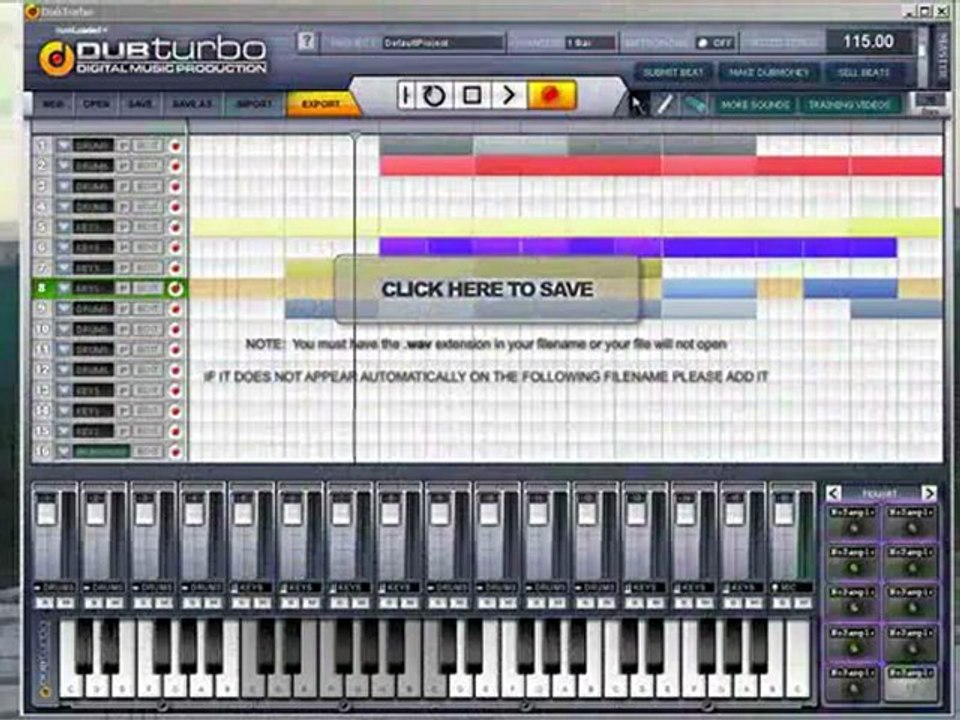Select the pointer arrow tool
Image resolution: width=960 pixels, height=720 pixels.
(x=637, y=105)
